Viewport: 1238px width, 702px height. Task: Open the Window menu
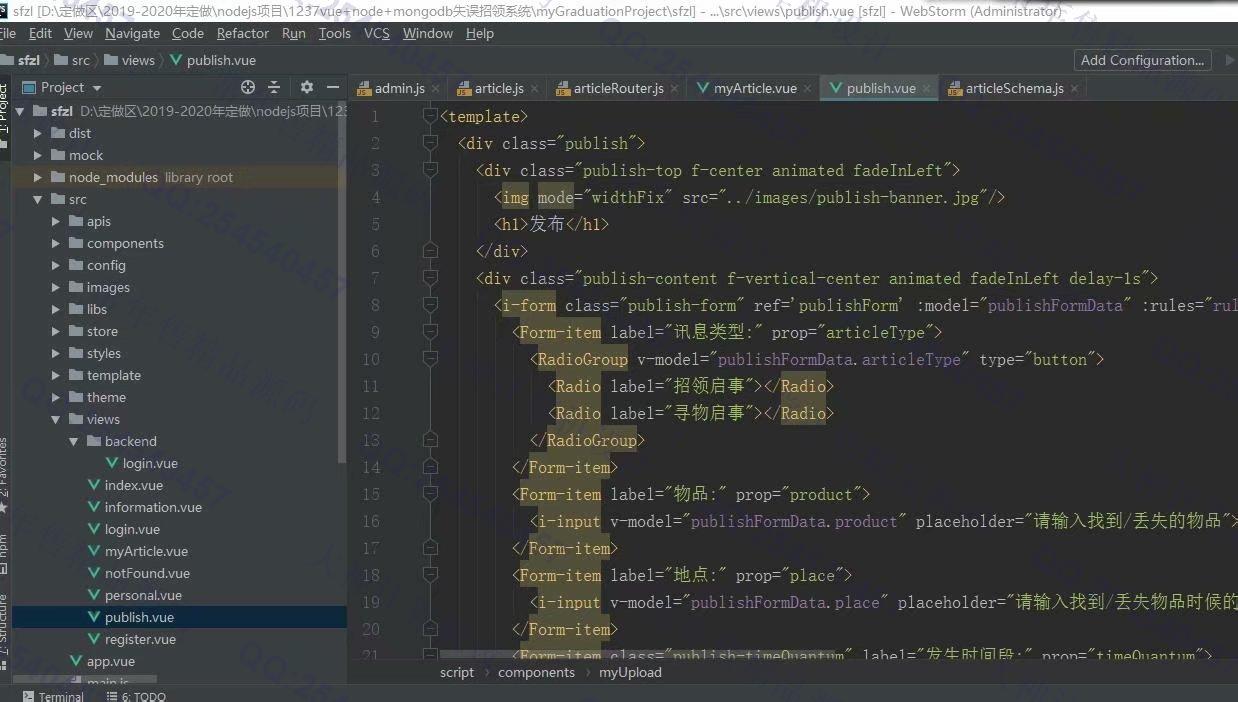[427, 33]
